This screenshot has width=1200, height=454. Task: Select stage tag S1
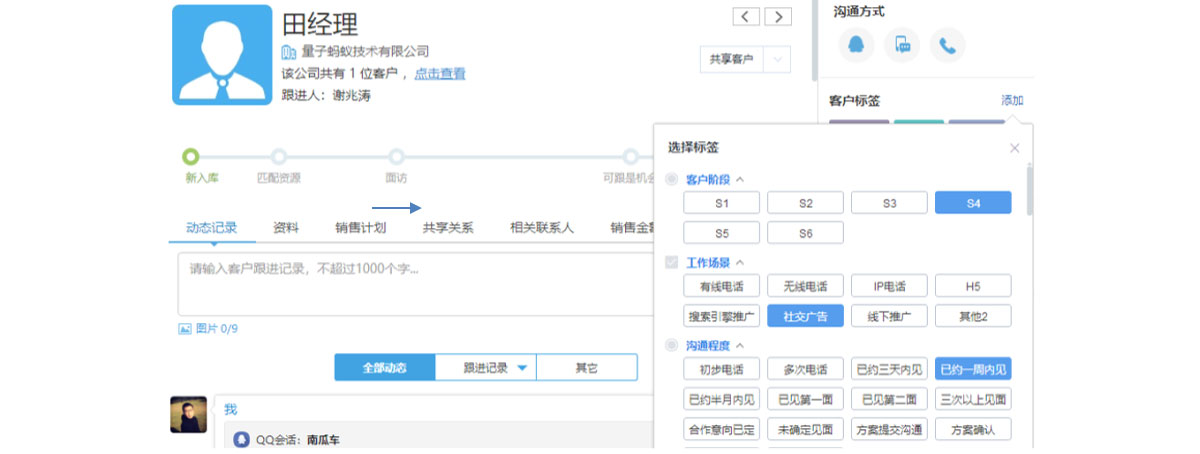721,203
